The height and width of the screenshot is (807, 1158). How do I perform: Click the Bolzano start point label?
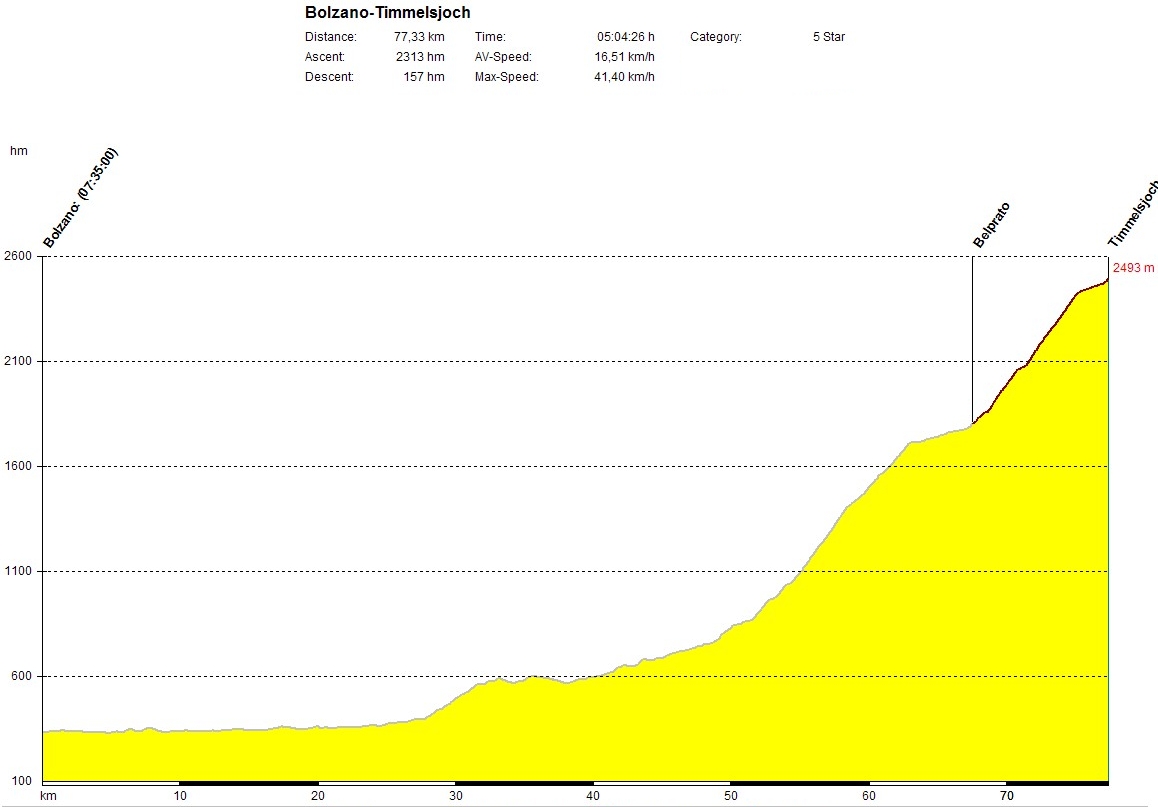click(80, 198)
